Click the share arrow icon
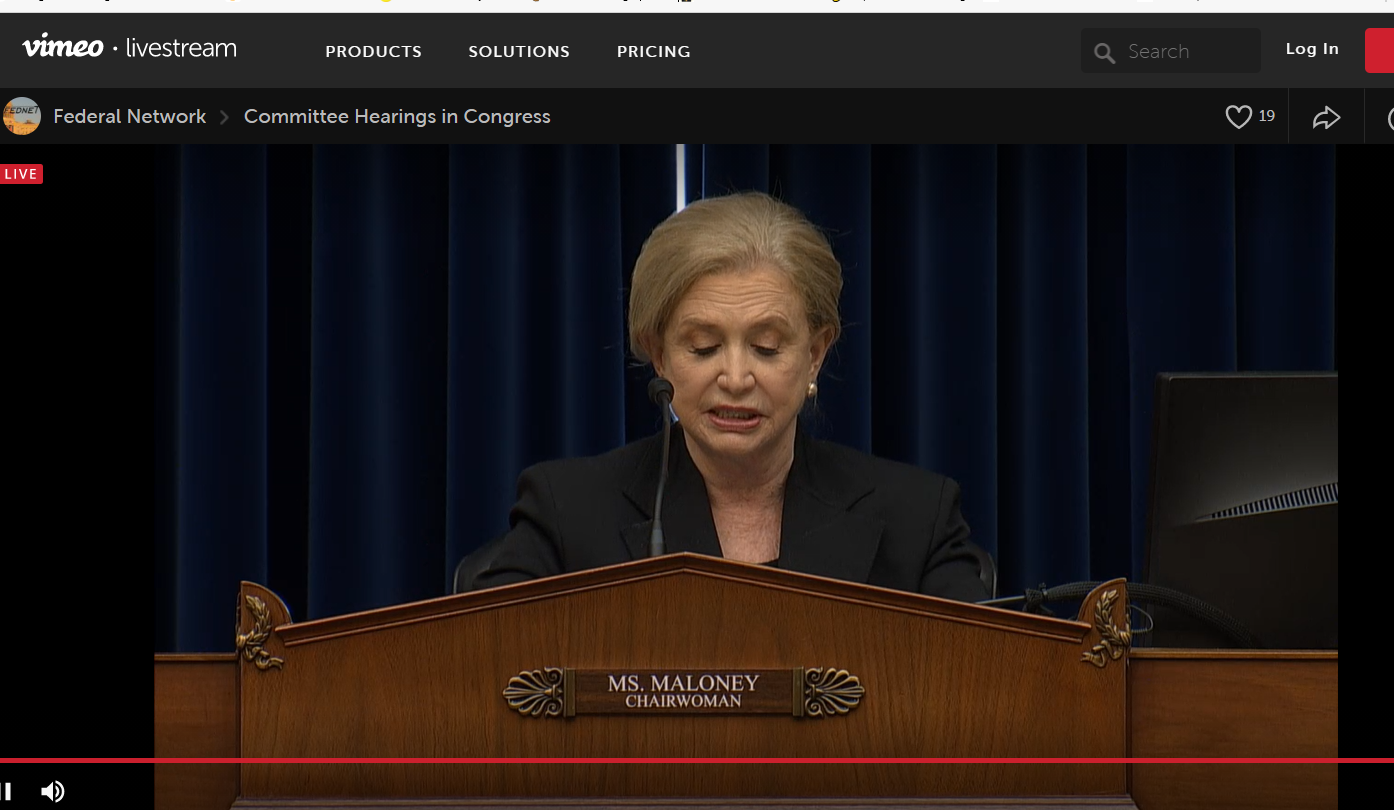This screenshot has height=810, width=1394. (x=1326, y=118)
